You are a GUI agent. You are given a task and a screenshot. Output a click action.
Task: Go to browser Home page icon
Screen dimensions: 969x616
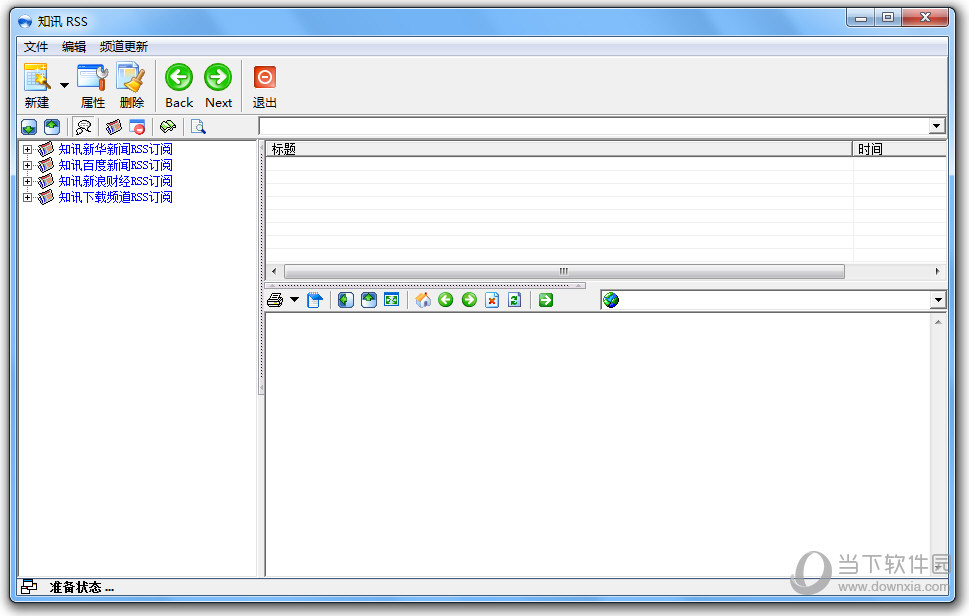click(423, 300)
